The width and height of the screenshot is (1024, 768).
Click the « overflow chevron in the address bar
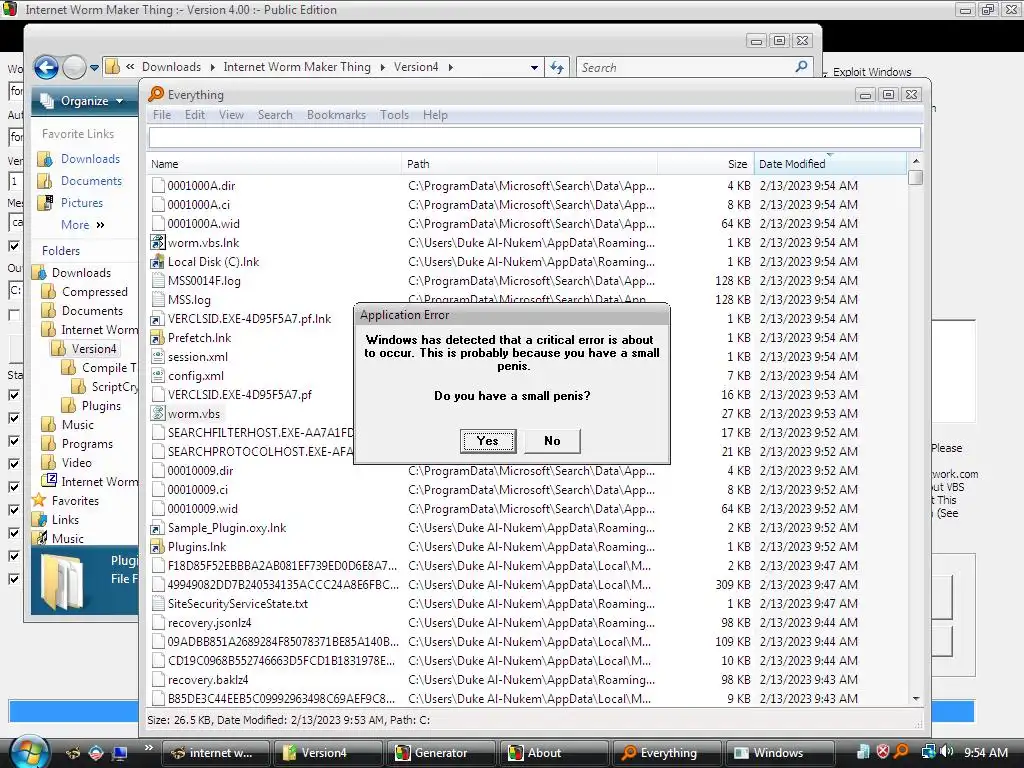(130, 67)
